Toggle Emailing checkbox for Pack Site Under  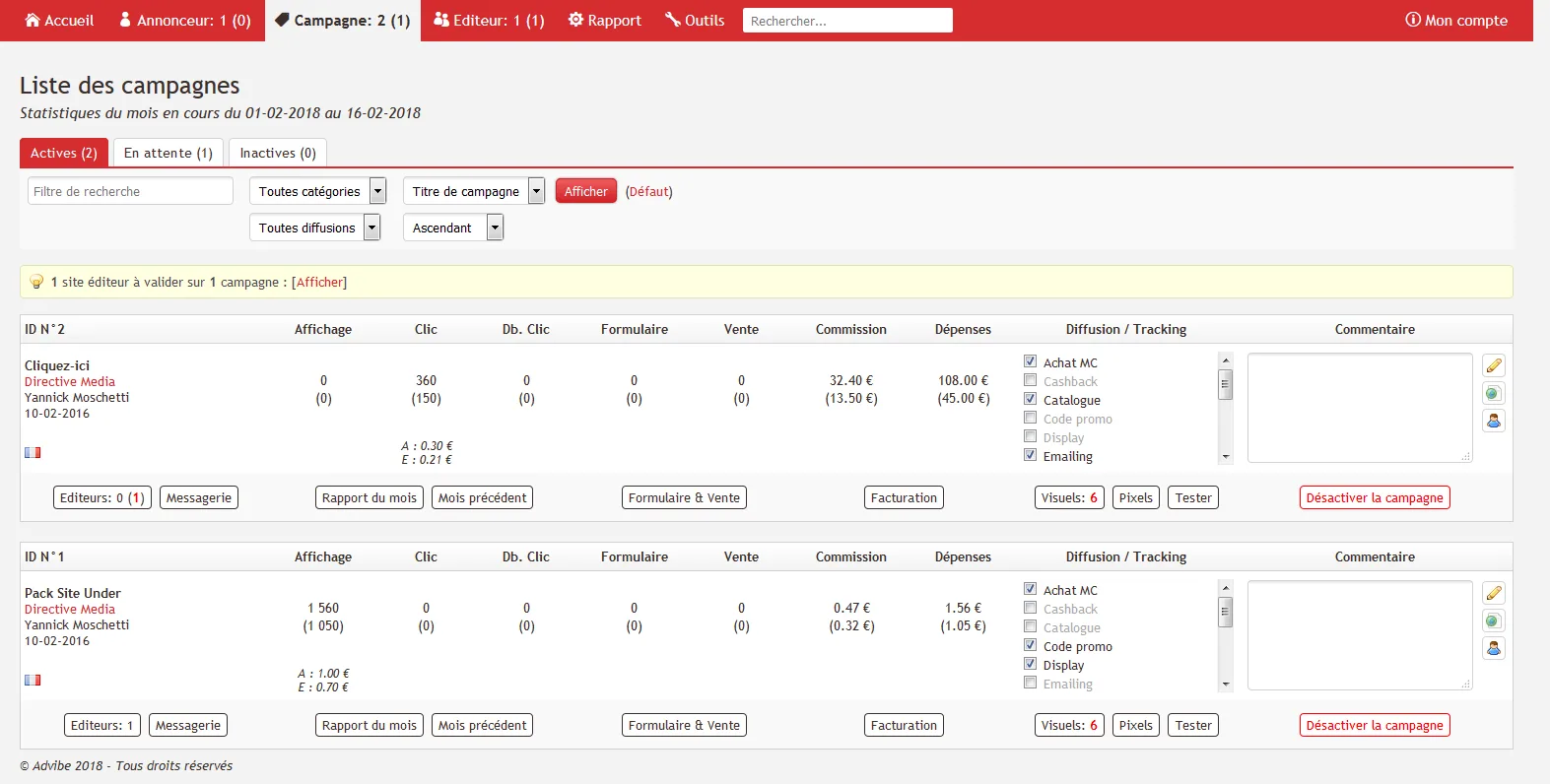[x=1030, y=683]
